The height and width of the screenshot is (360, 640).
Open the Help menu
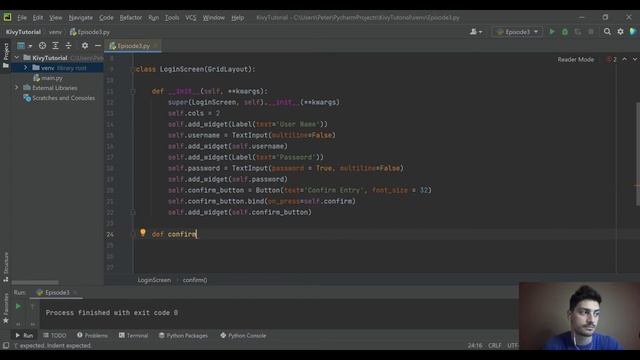click(238, 18)
